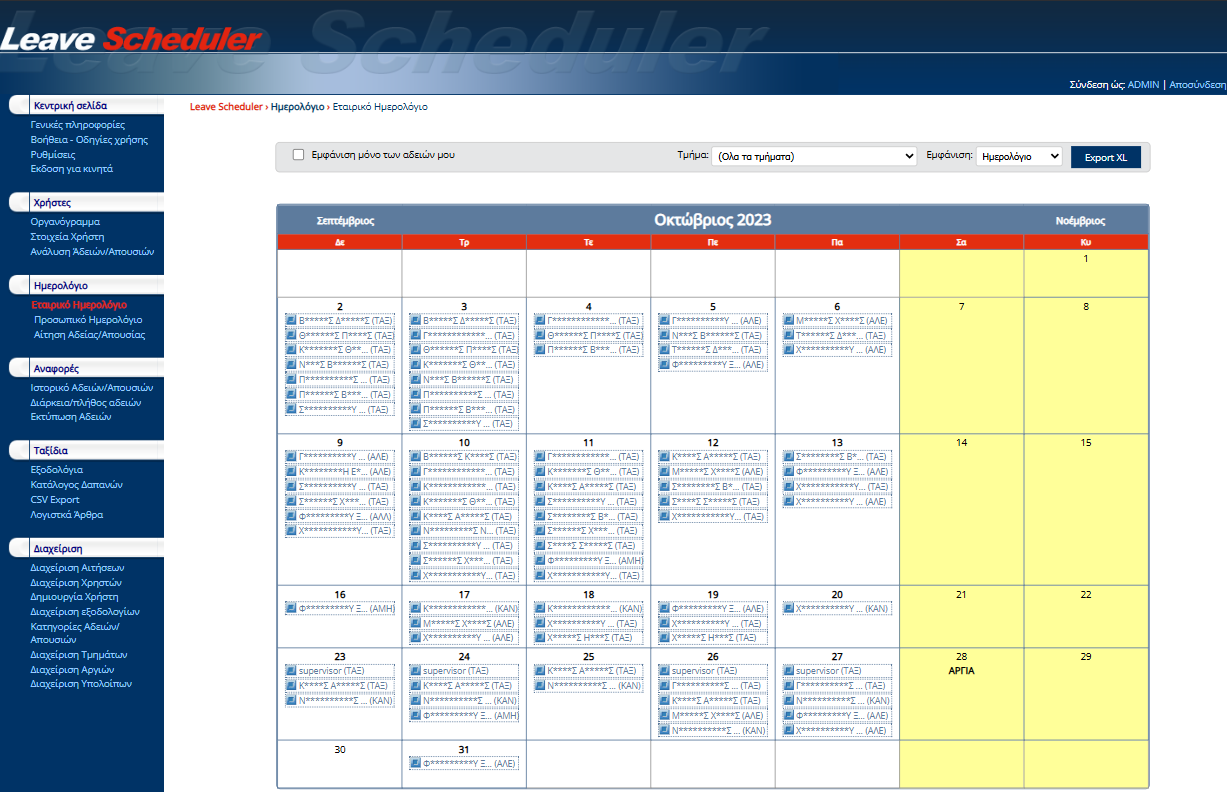Click icon beside the October 16 leave entry

tap(291, 608)
